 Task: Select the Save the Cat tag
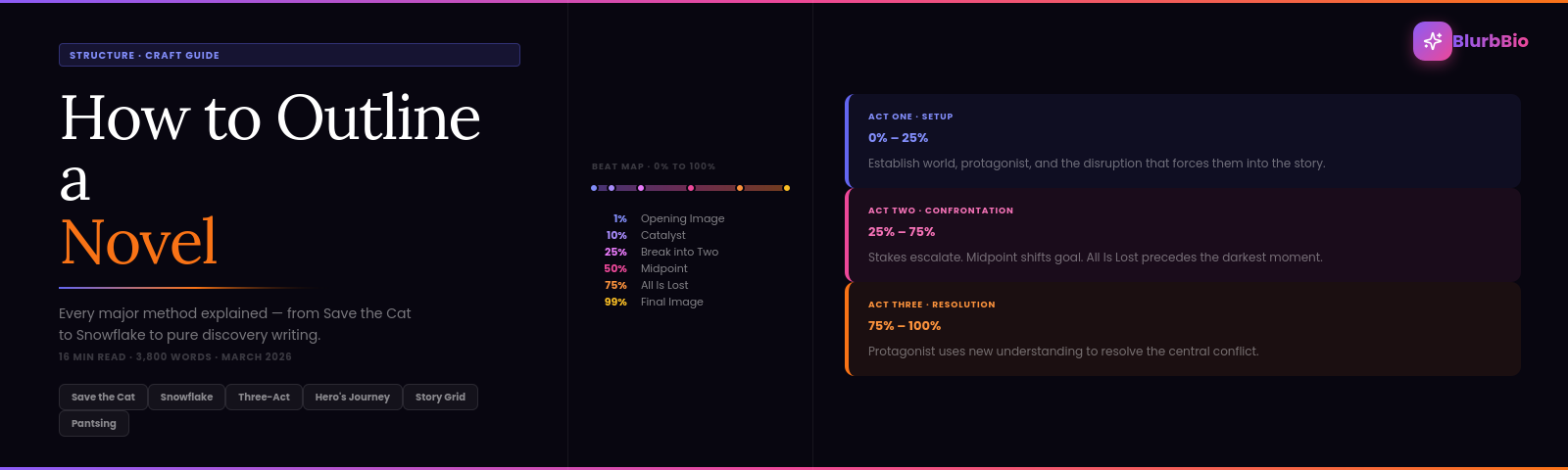103,397
